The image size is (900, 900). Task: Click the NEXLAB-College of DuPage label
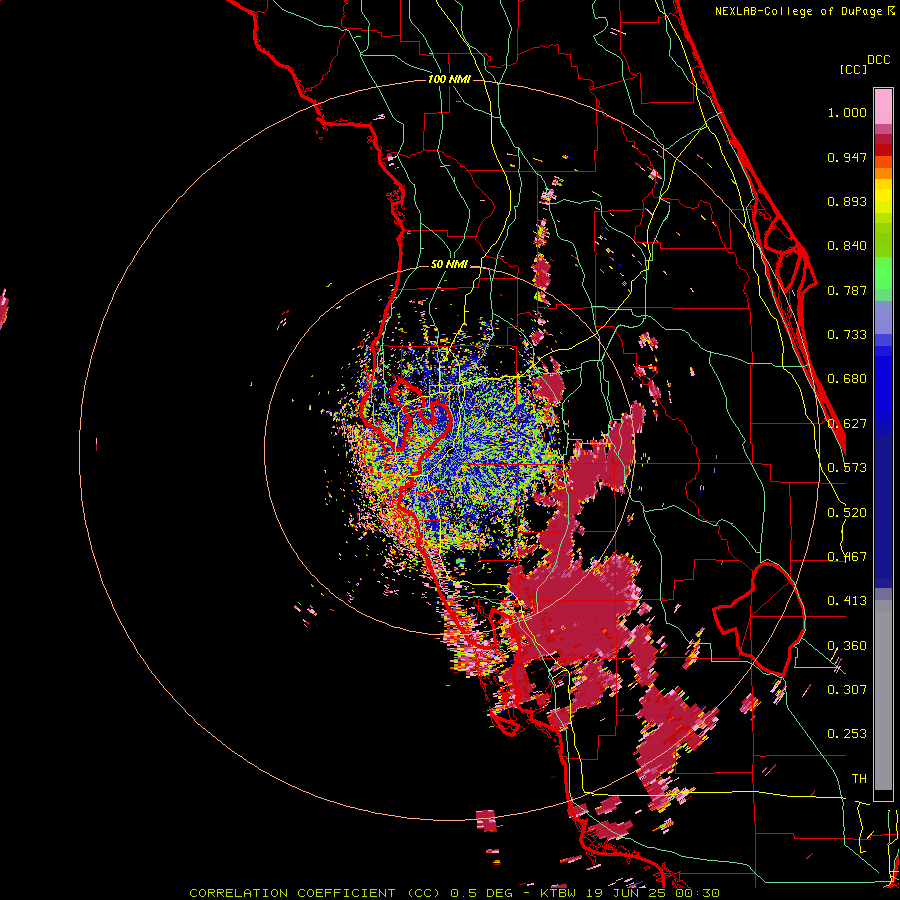point(798,11)
